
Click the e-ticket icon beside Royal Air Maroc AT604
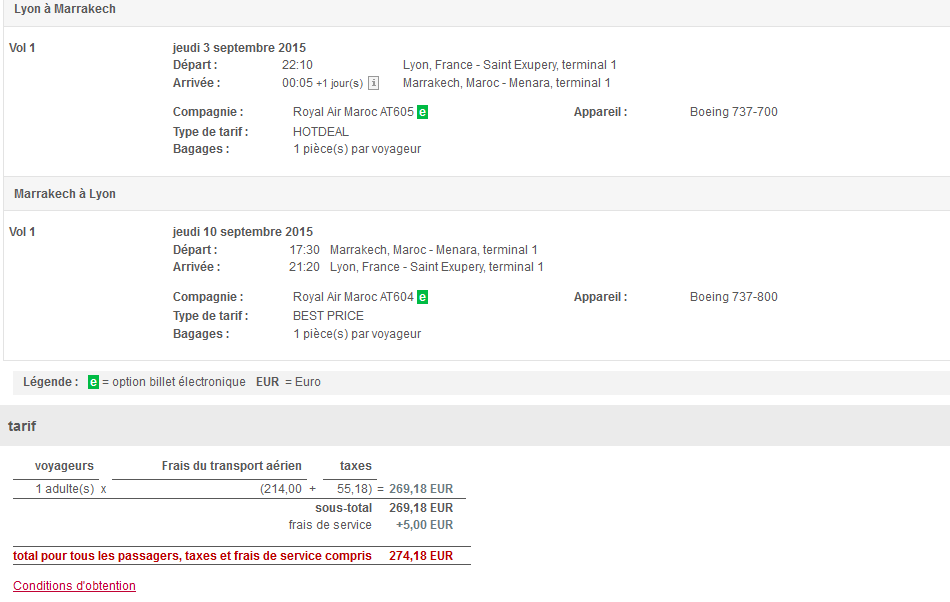tap(423, 297)
